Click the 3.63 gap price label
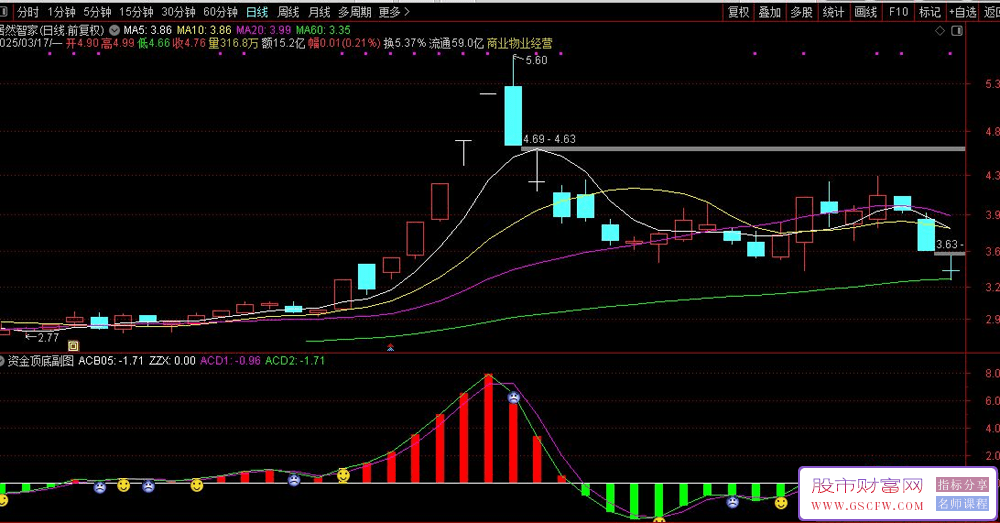Image resolution: width=1000 pixels, height=523 pixels. click(948, 244)
